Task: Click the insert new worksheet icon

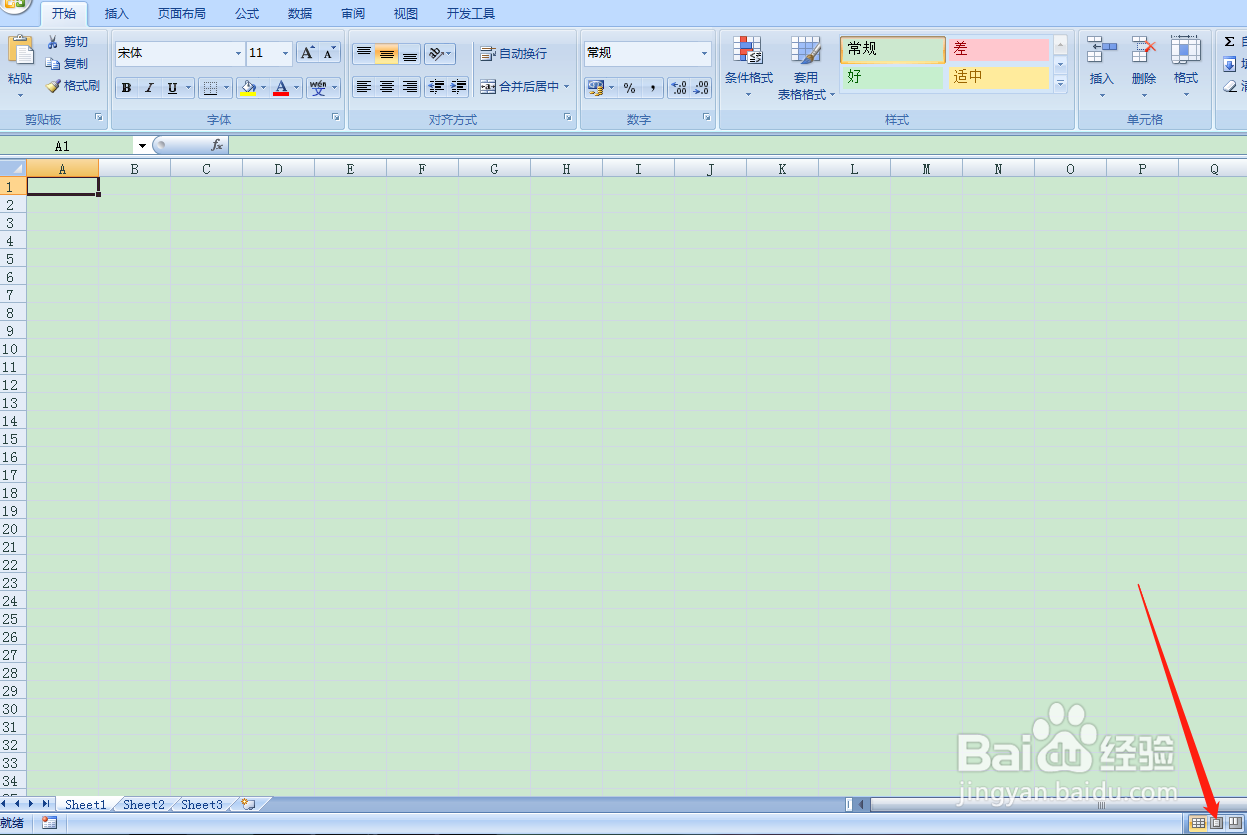Action: [x=248, y=804]
